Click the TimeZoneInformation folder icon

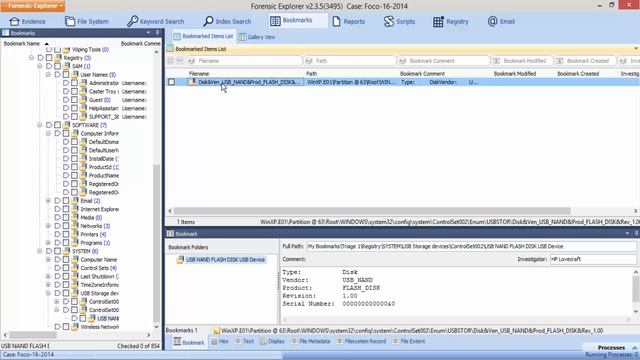(75, 284)
